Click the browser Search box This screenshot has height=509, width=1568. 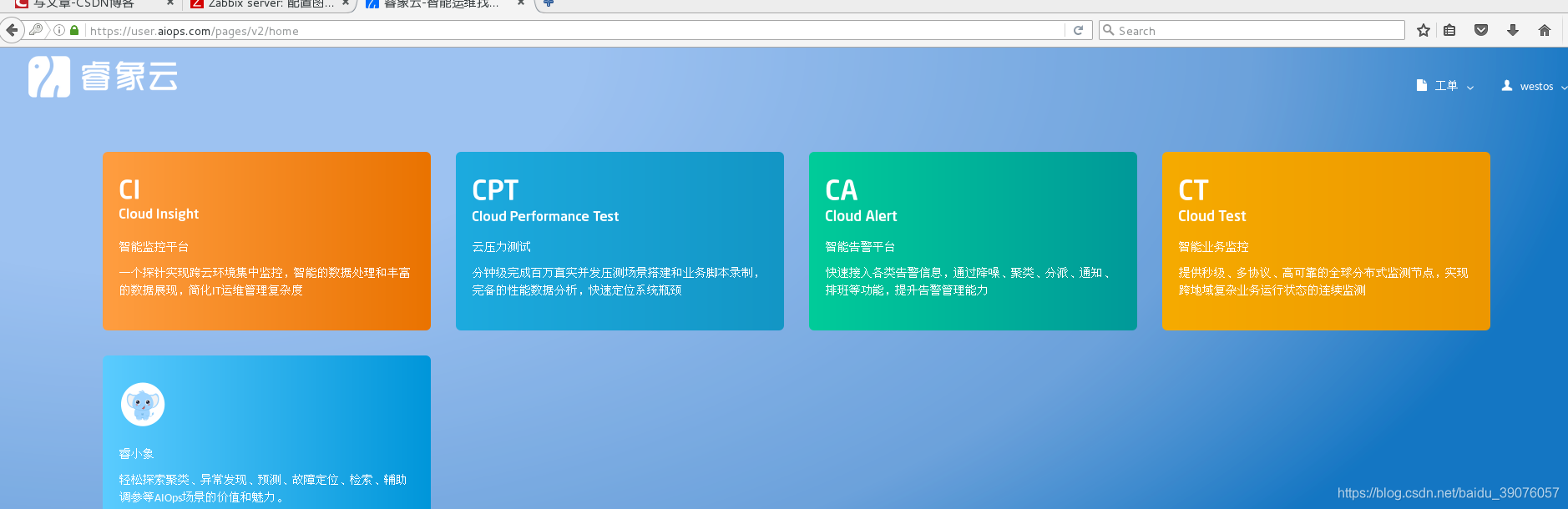(x=1252, y=30)
